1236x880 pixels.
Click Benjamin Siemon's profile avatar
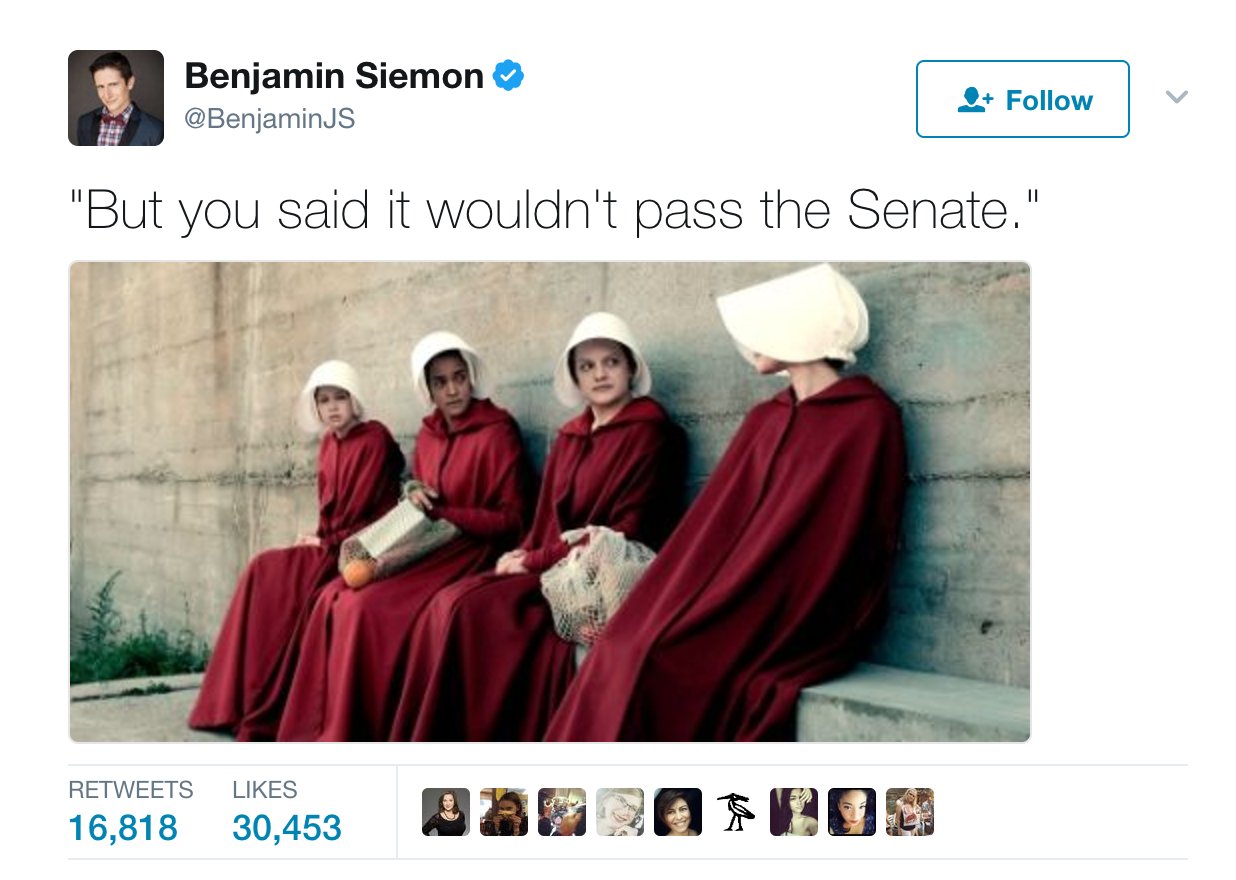(116, 98)
